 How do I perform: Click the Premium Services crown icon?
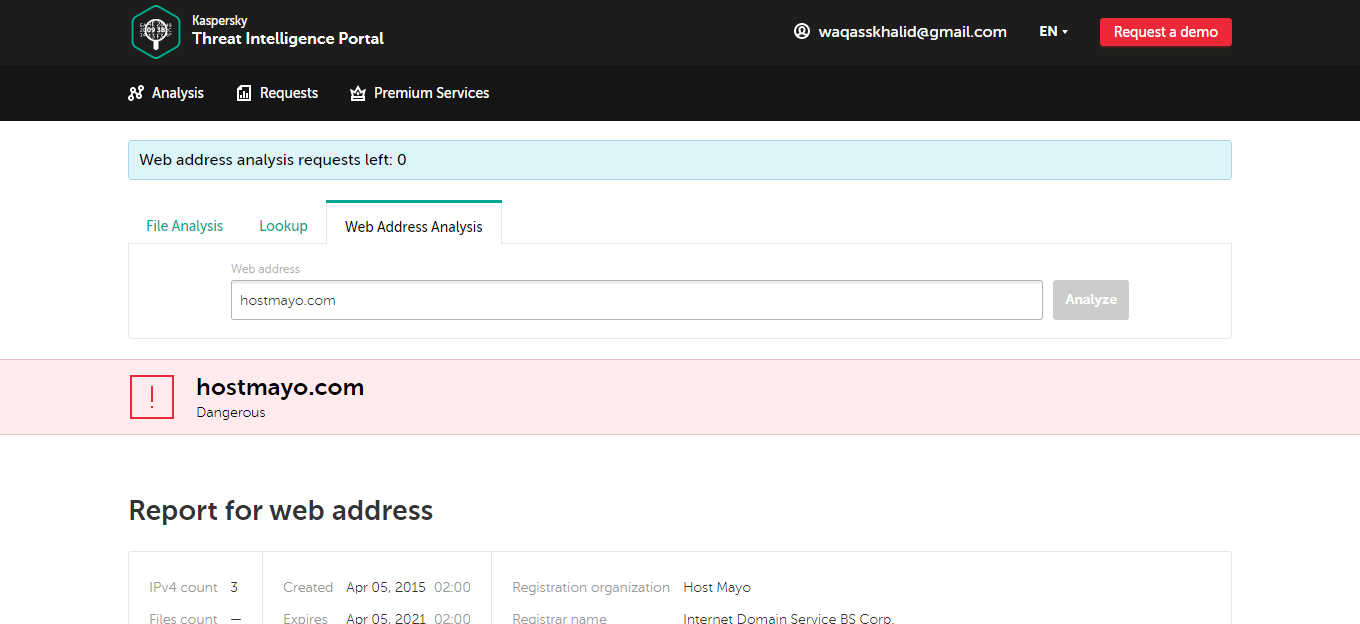click(358, 93)
